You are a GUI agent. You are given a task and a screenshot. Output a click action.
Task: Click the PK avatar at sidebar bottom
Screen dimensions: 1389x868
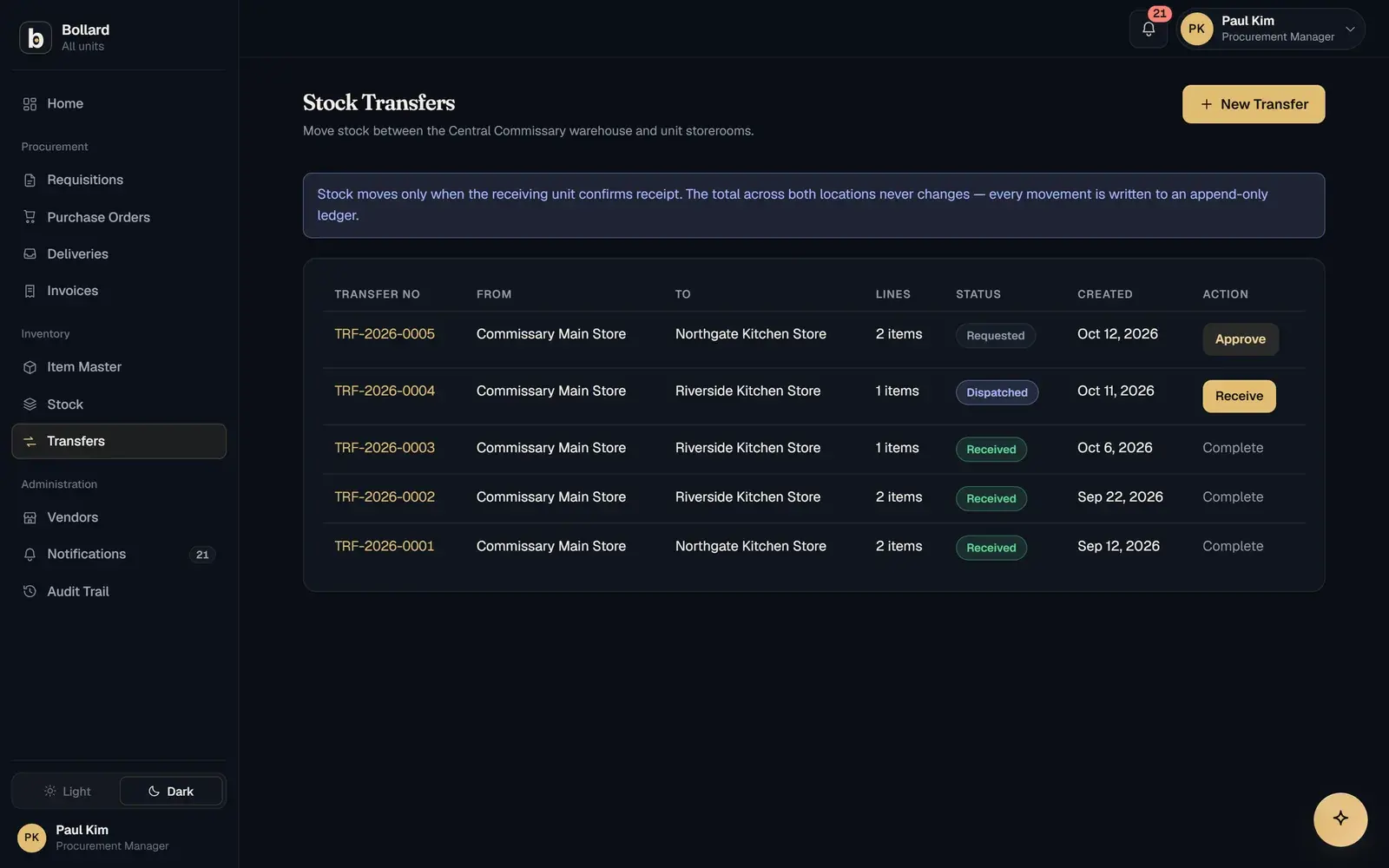pos(32,838)
